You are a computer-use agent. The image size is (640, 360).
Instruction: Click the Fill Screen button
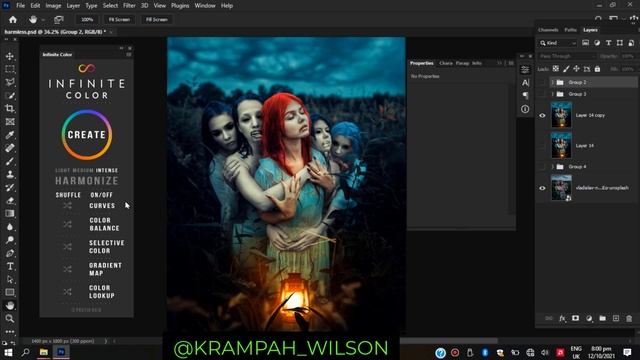click(x=156, y=20)
